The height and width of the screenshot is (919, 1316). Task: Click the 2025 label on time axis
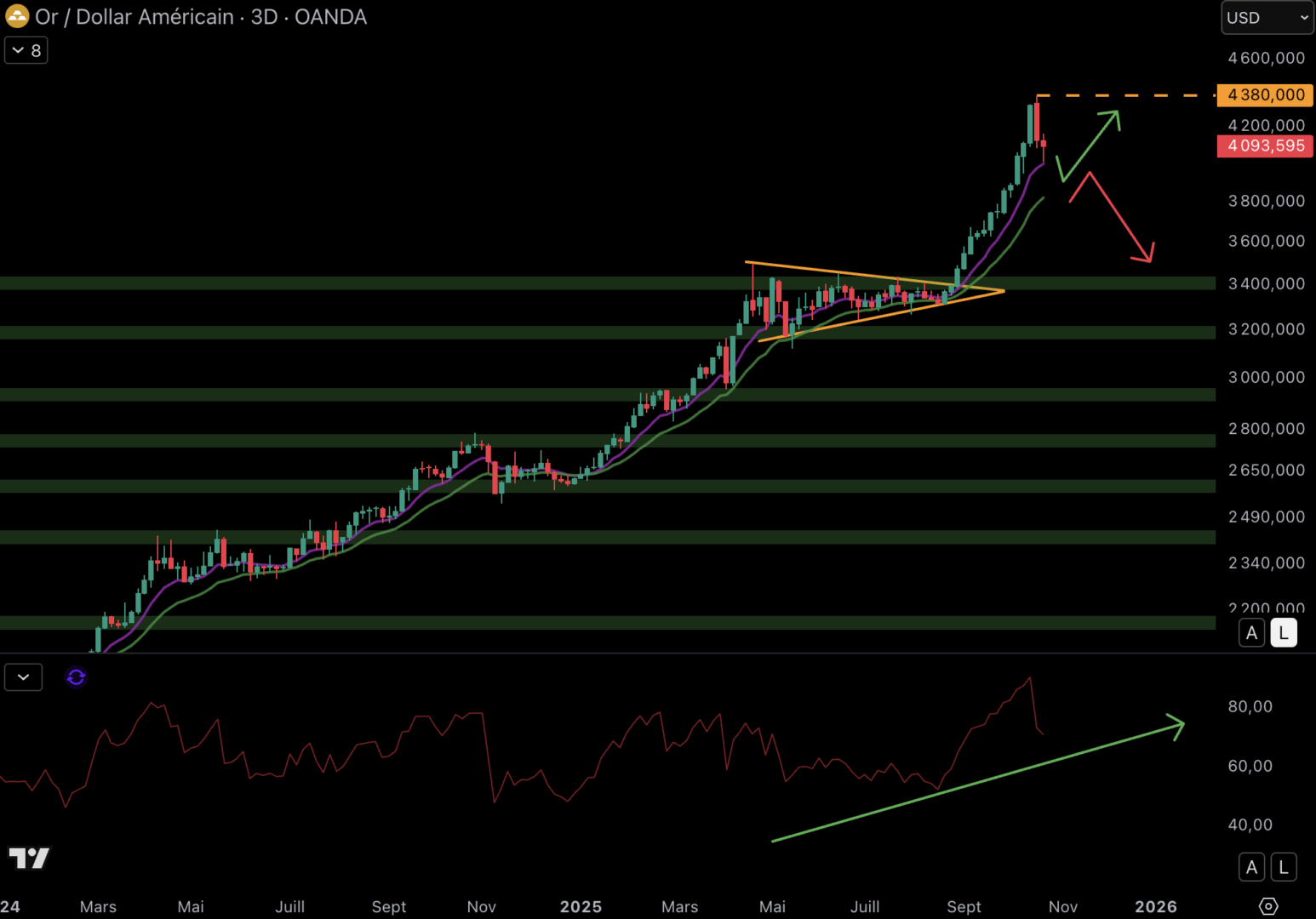pos(581,906)
